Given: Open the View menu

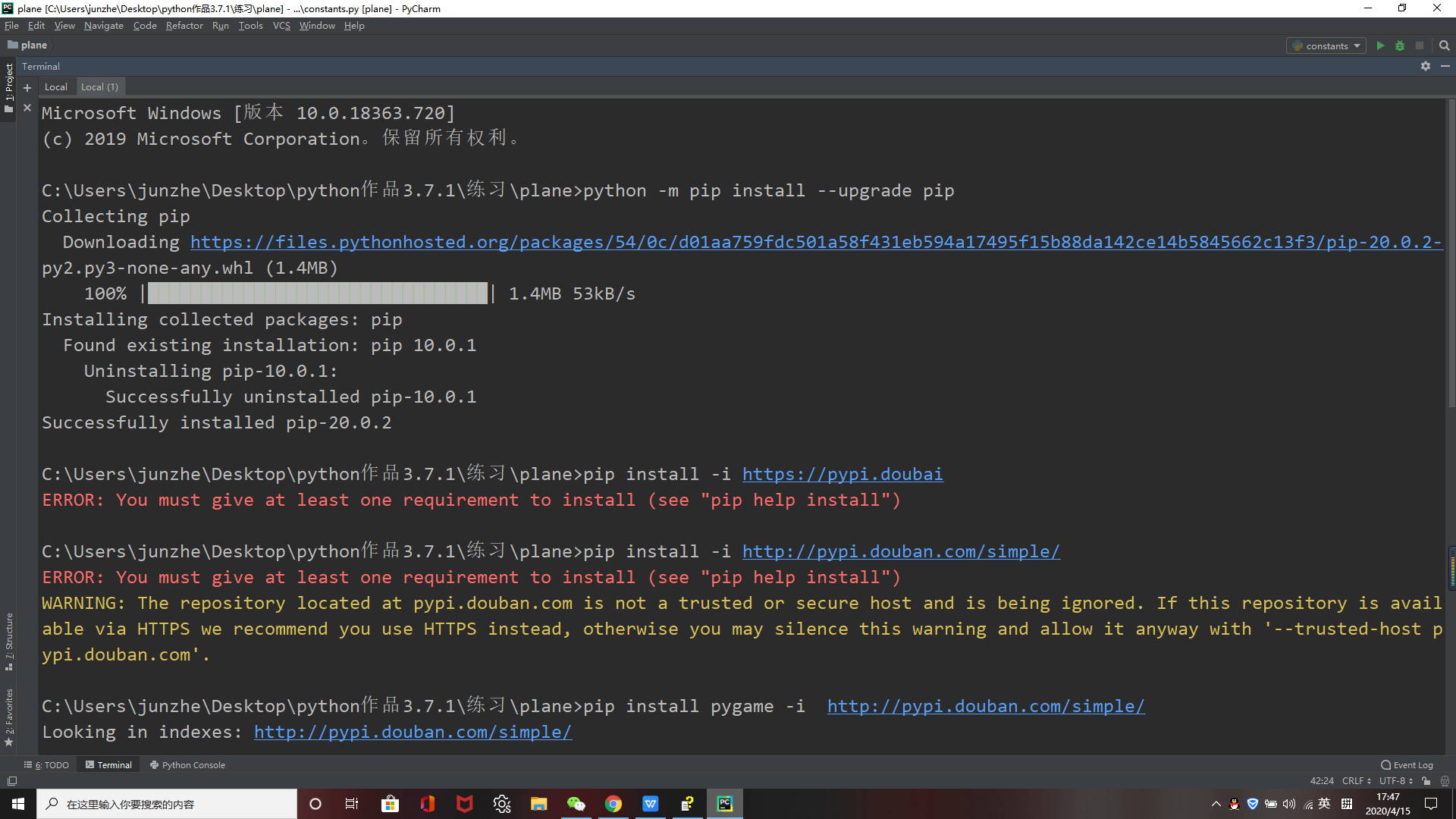Looking at the screenshot, I should point(64,26).
